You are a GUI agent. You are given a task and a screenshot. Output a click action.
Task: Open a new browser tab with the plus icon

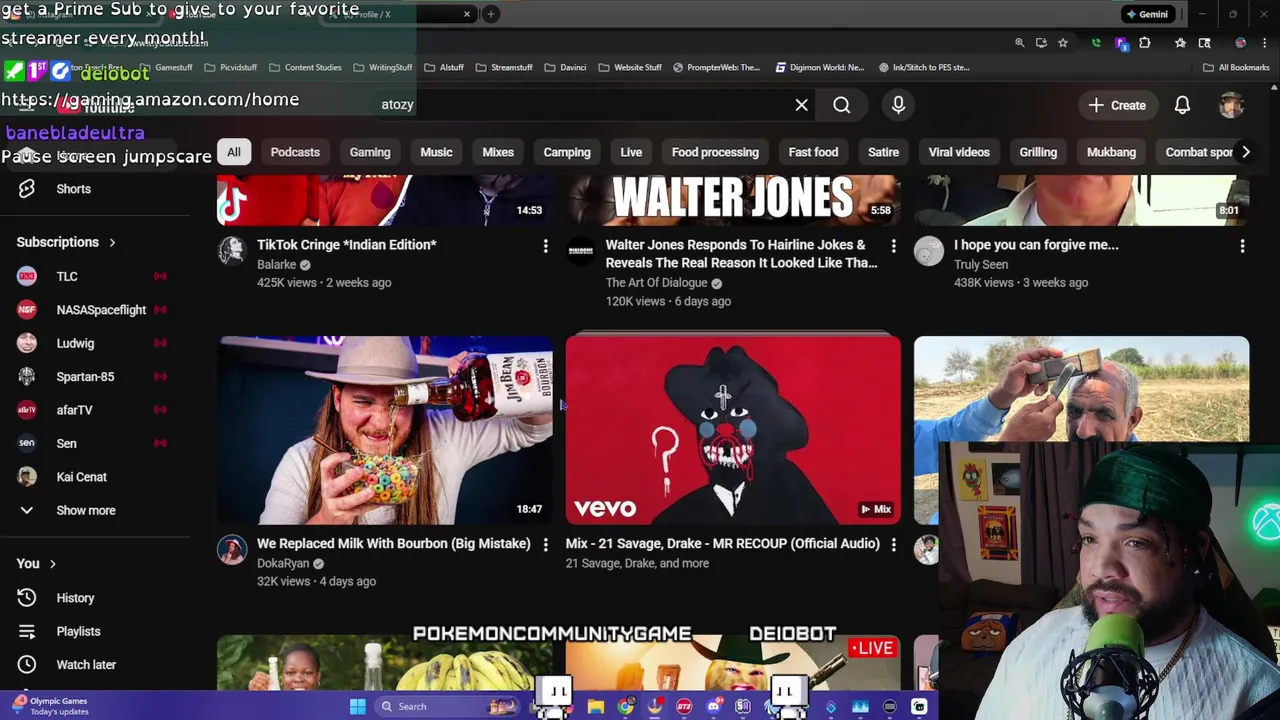click(x=491, y=14)
